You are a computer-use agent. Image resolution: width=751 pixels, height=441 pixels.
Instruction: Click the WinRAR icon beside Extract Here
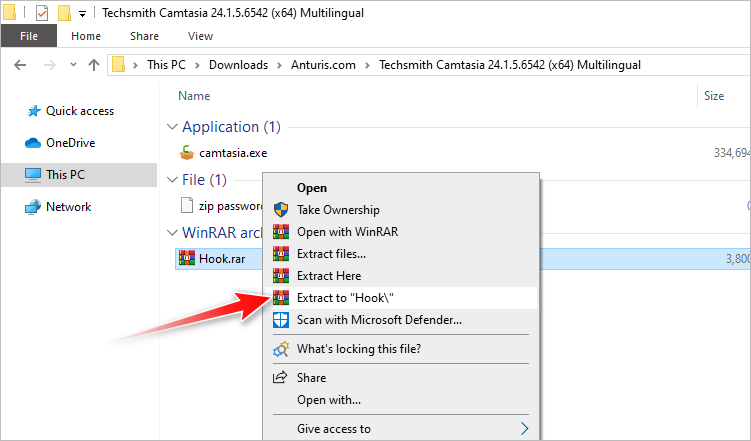pyautogui.click(x=281, y=276)
